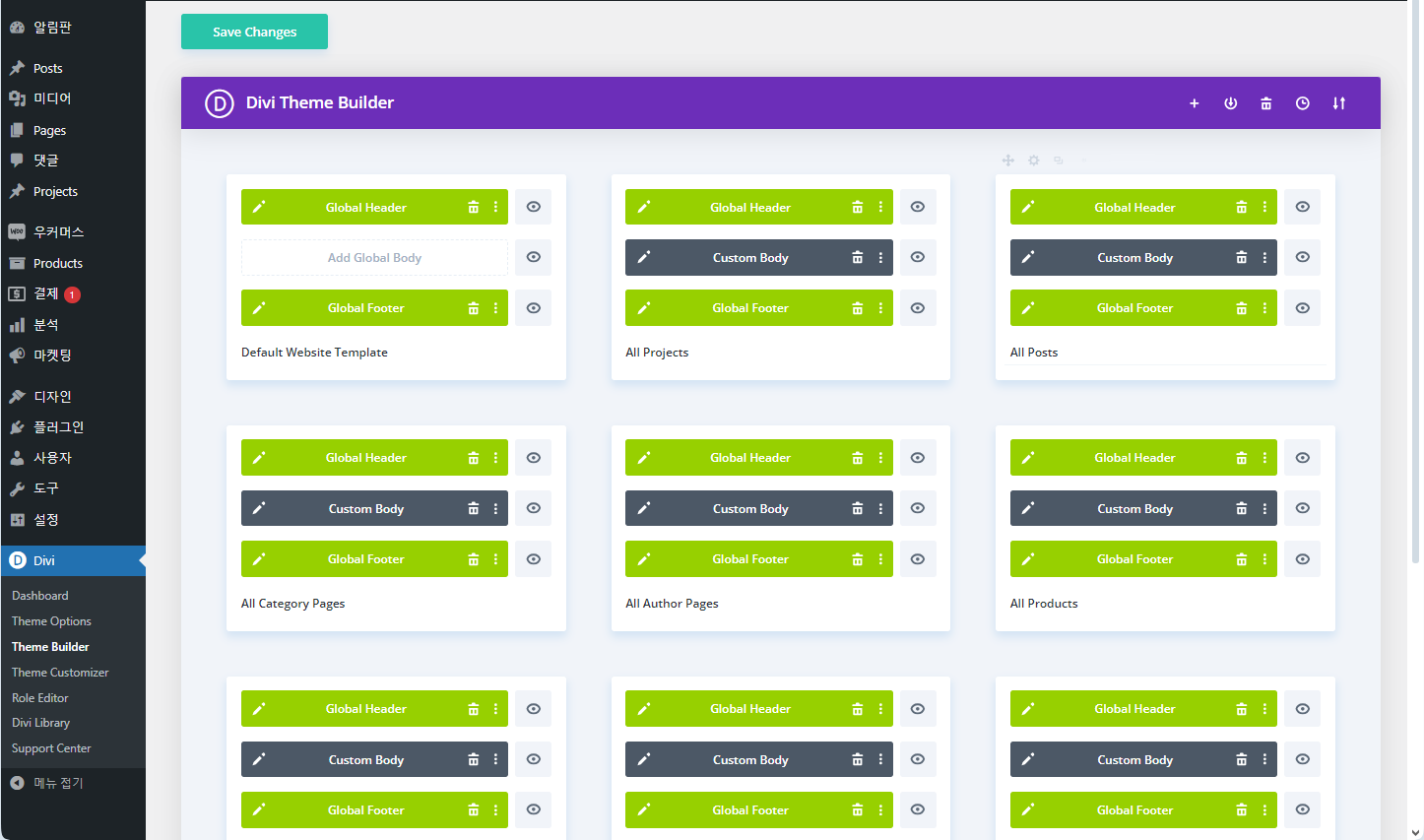Open Theme Builder history clock icon
Image resolution: width=1424 pixels, height=840 pixels.
[x=1302, y=103]
